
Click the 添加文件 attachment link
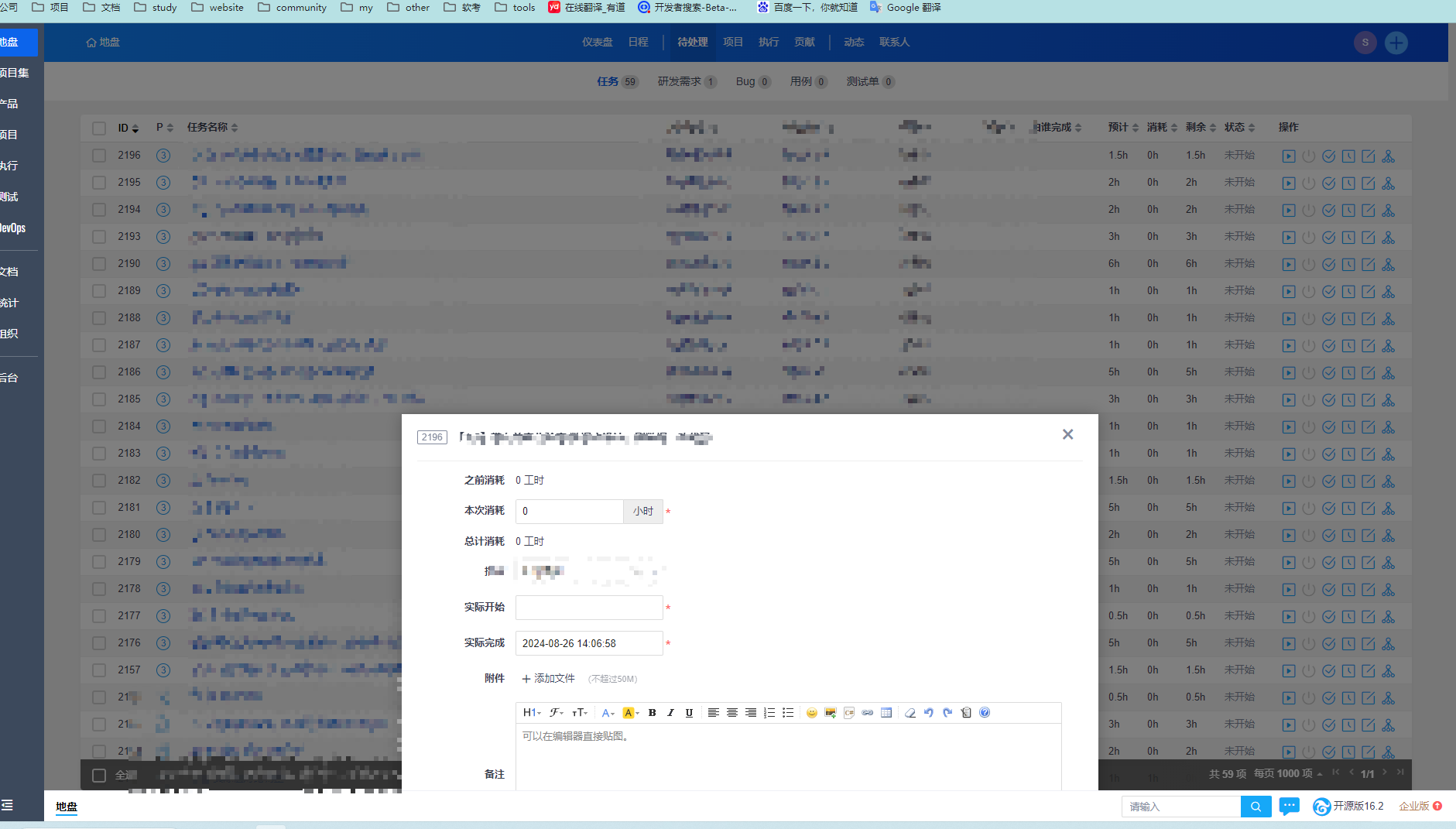tap(548, 678)
